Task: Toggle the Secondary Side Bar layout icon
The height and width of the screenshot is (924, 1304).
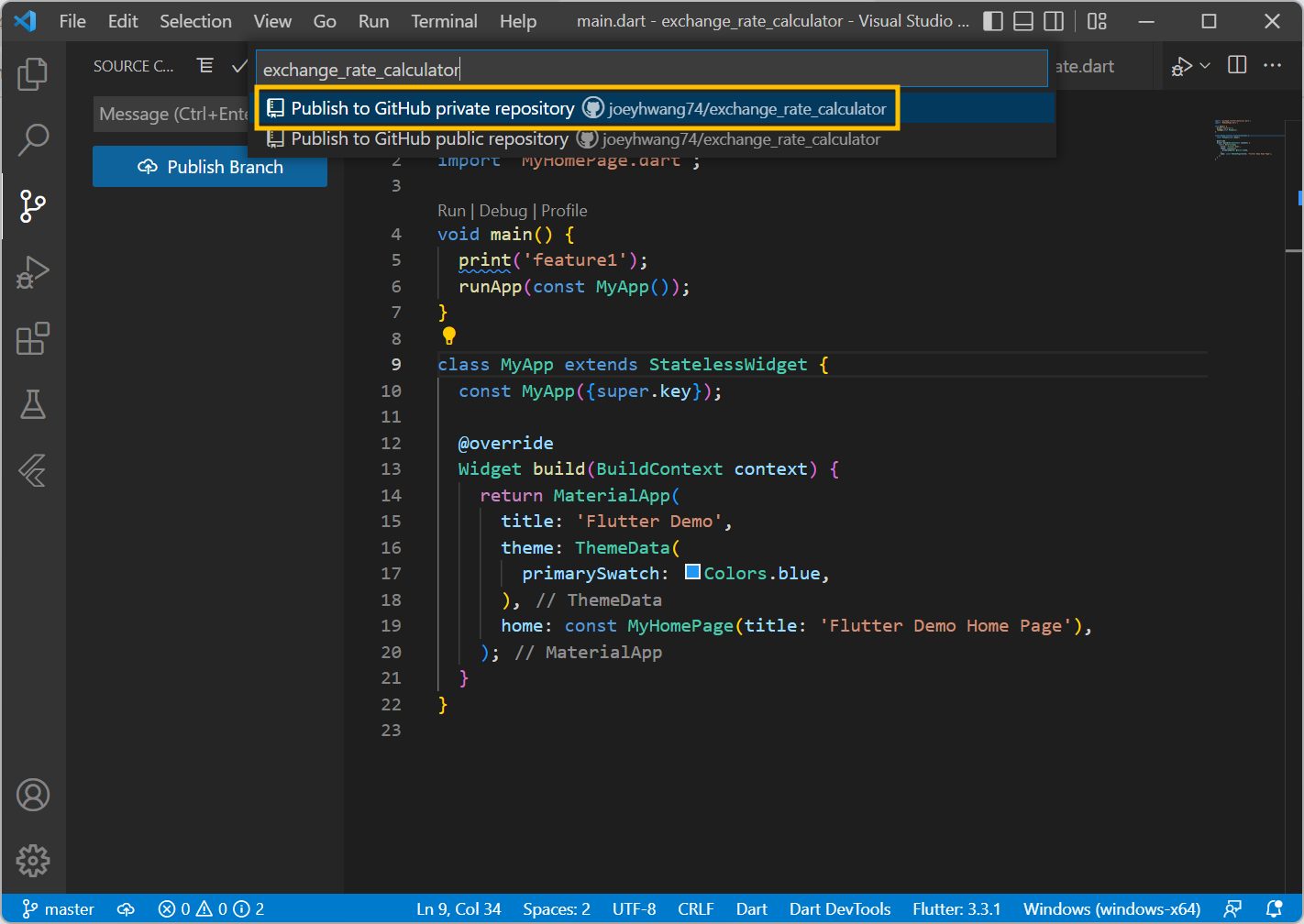Action: (x=1055, y=21)
